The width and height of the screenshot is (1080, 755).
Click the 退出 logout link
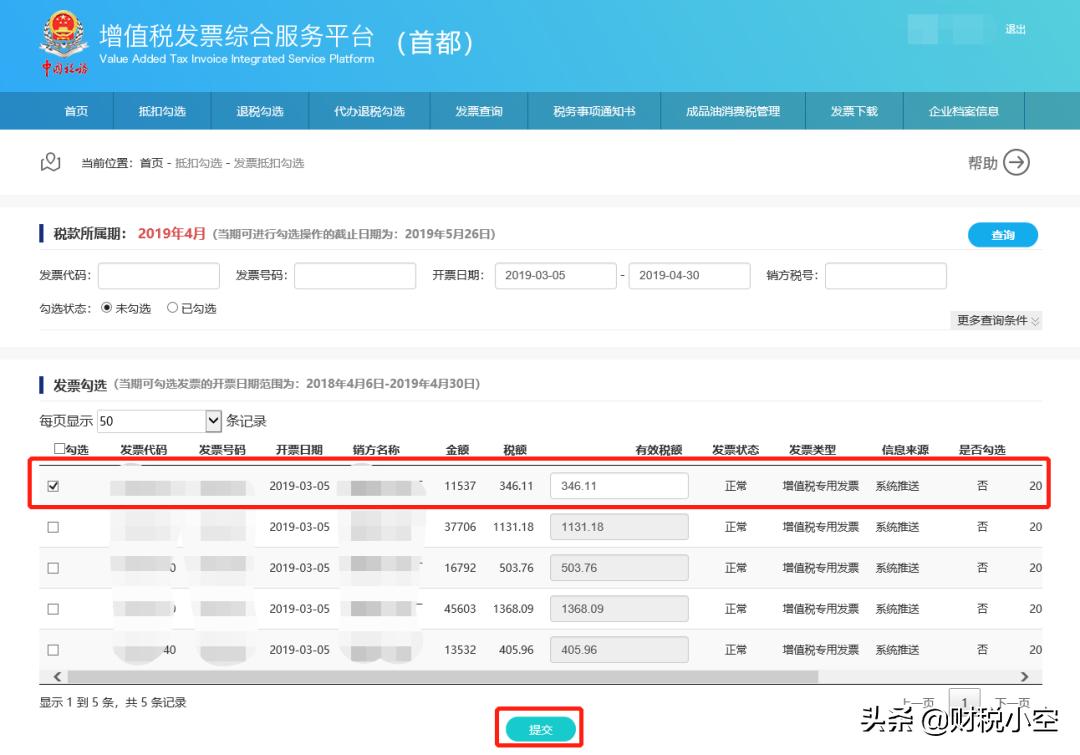[1013, 29]
